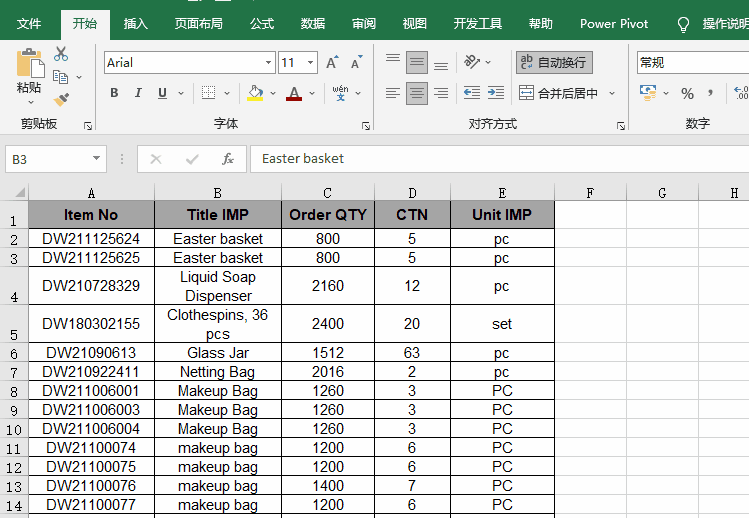The image size is (749, 518).
Task: Open the Arial font name dropdown
Action: coord(268,63)
